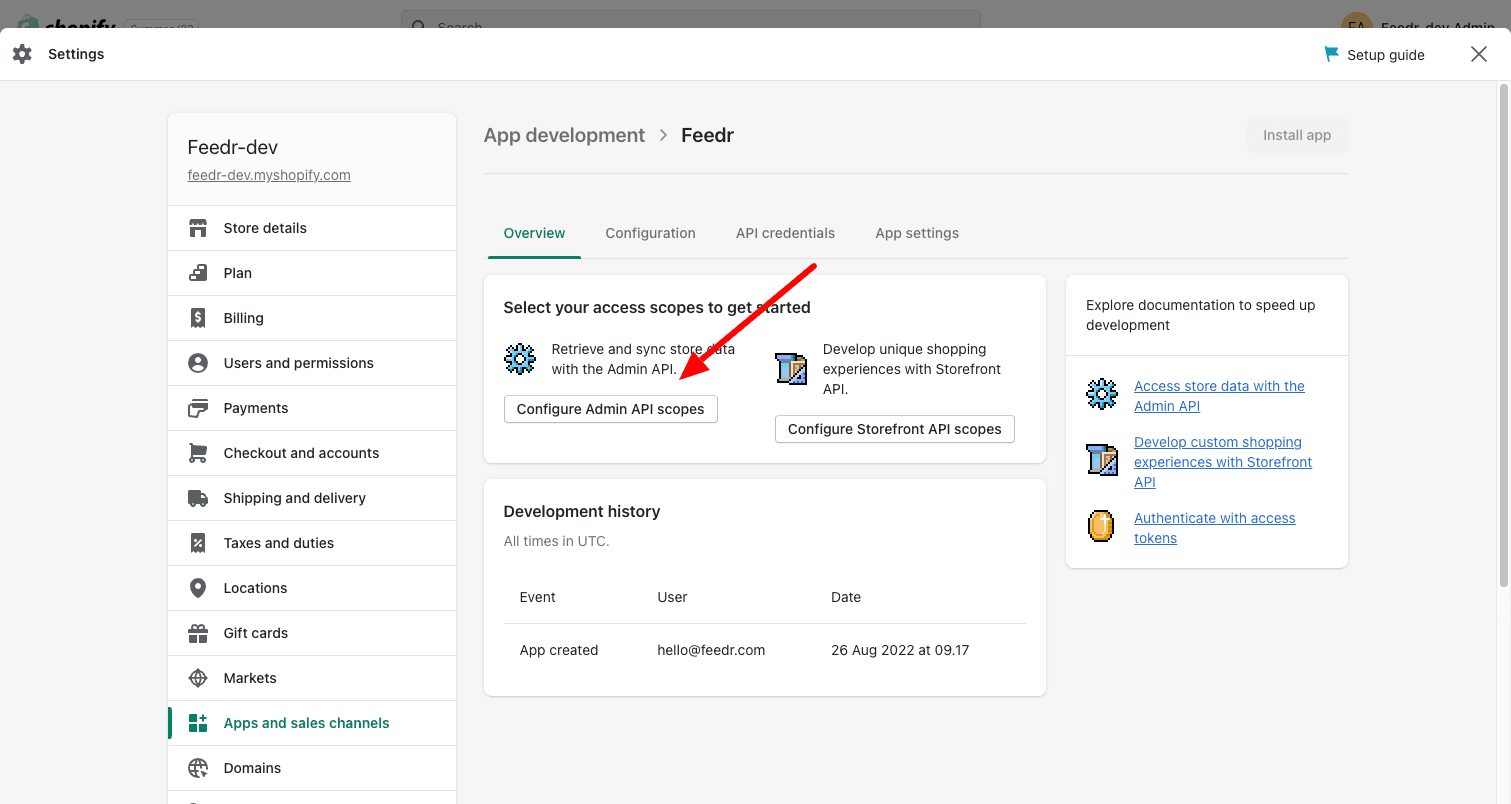1511x804 pixels.
Task: Click the Markets globe icon
Action: tap(198, 678)
